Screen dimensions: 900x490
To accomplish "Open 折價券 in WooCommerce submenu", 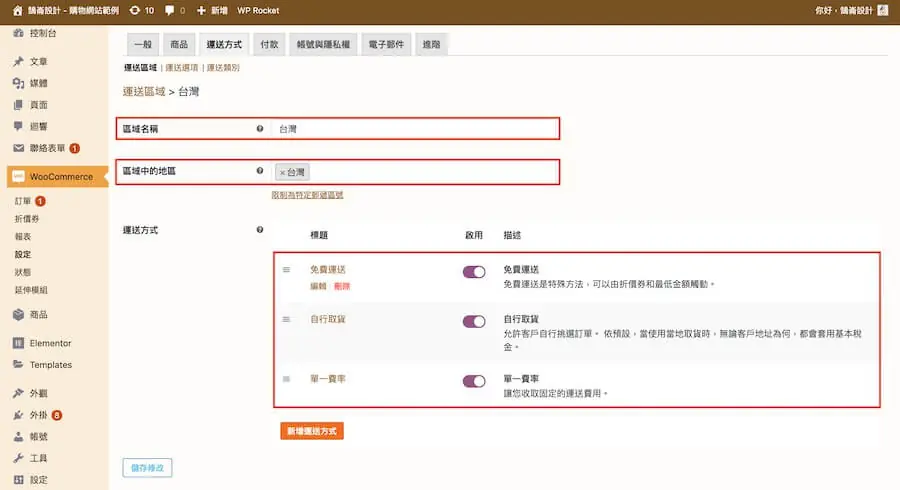I will pos(27,219).
